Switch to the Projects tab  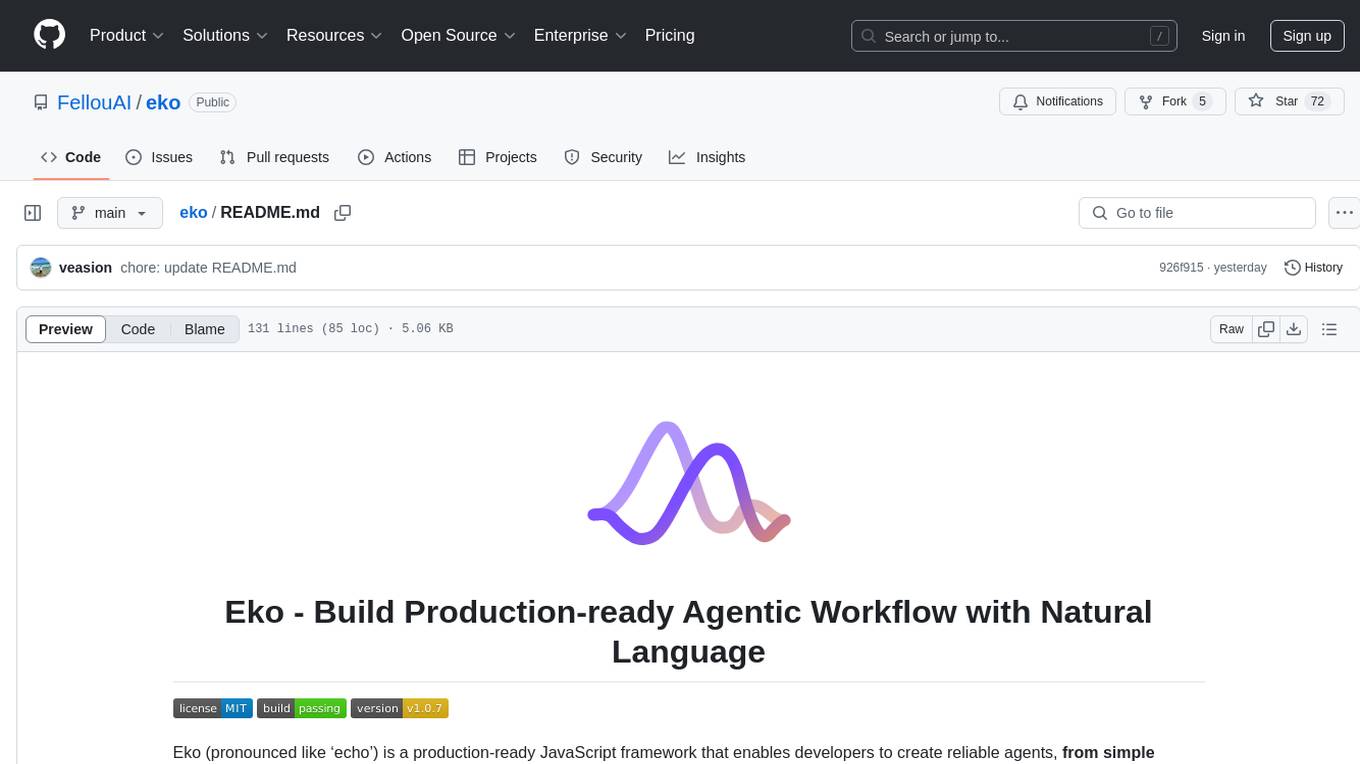(497, 157)
